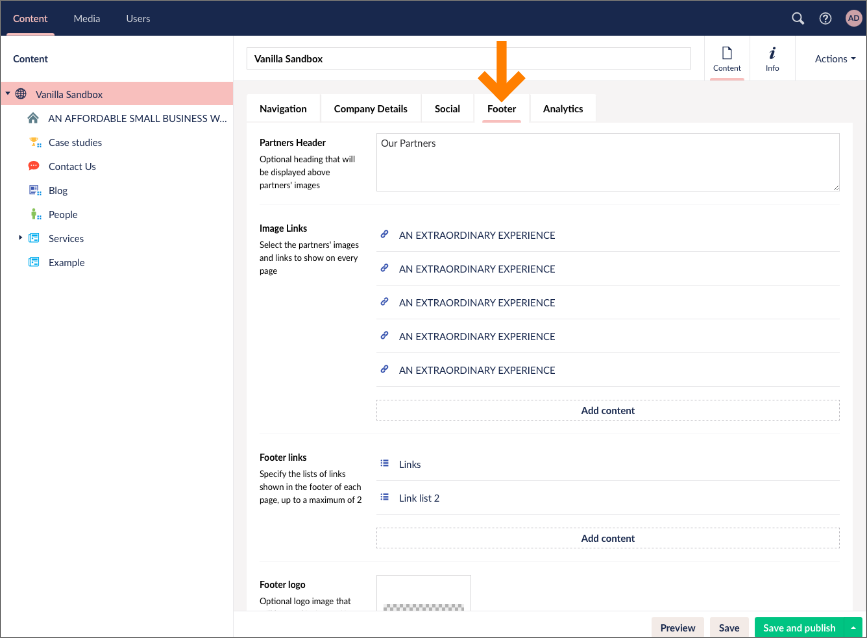Click the Save and publish button
Viewport: 867px width, 638px height.
800,628
